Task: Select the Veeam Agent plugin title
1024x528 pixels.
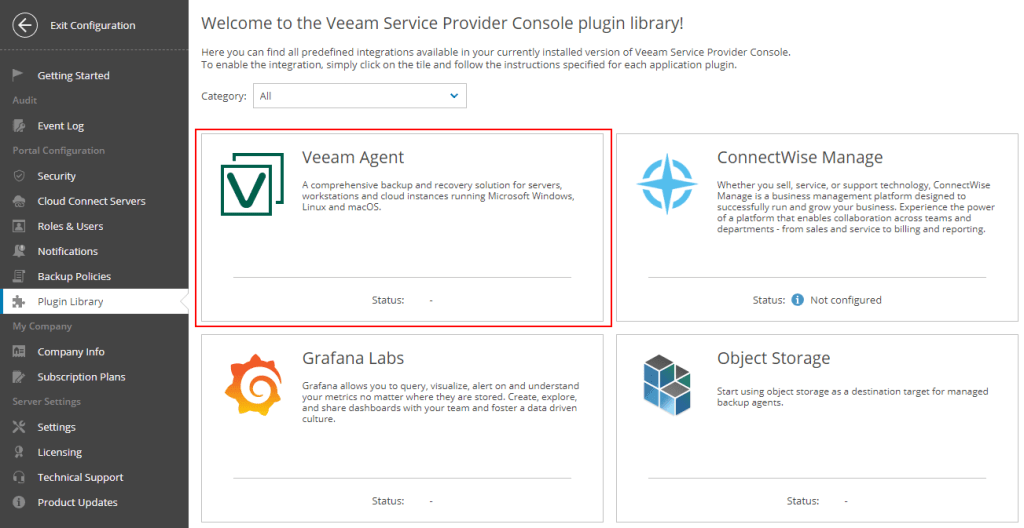Action: [353, 157]
